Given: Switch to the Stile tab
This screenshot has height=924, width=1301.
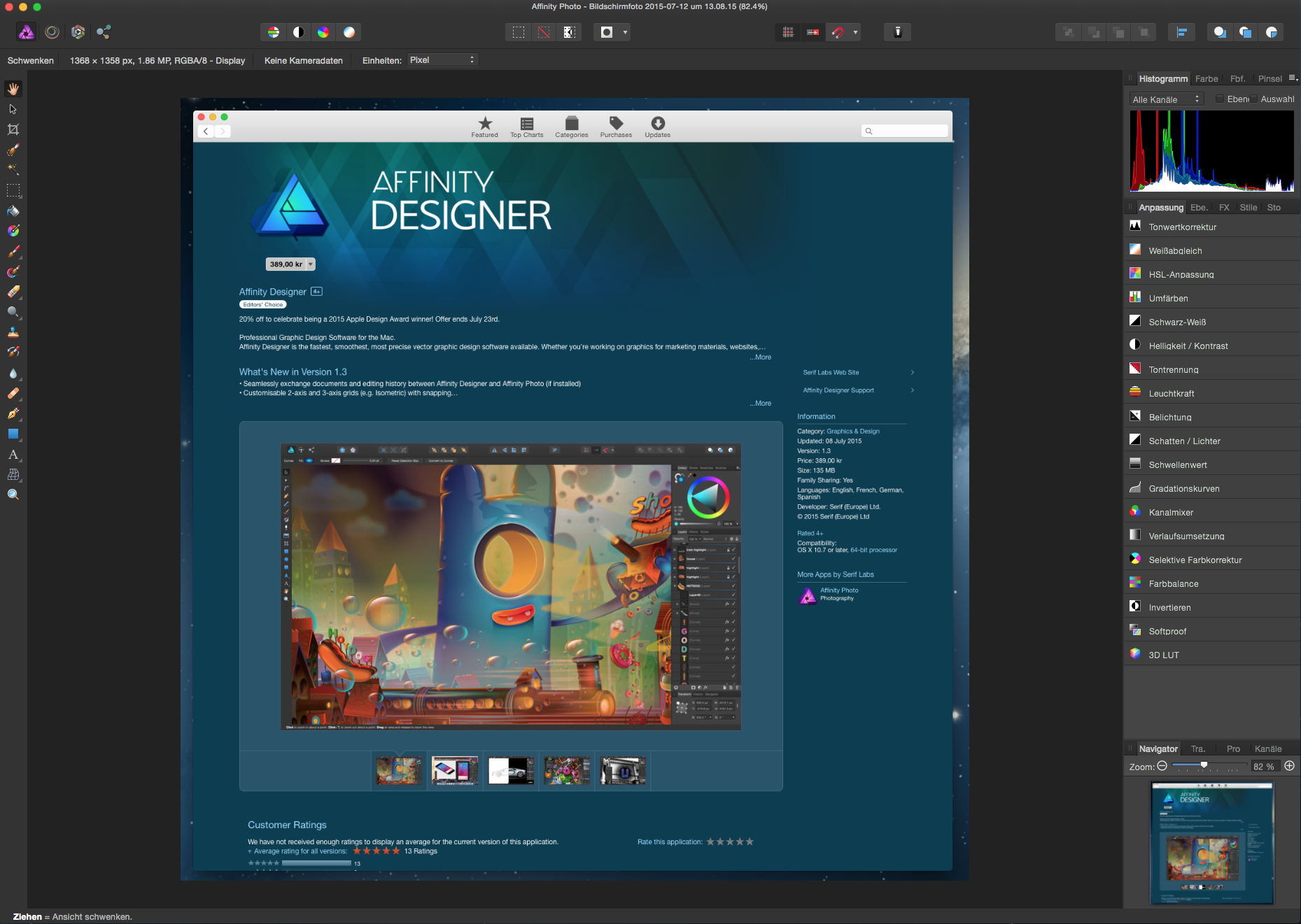Looking at the screenshot, I should 1249,208.
